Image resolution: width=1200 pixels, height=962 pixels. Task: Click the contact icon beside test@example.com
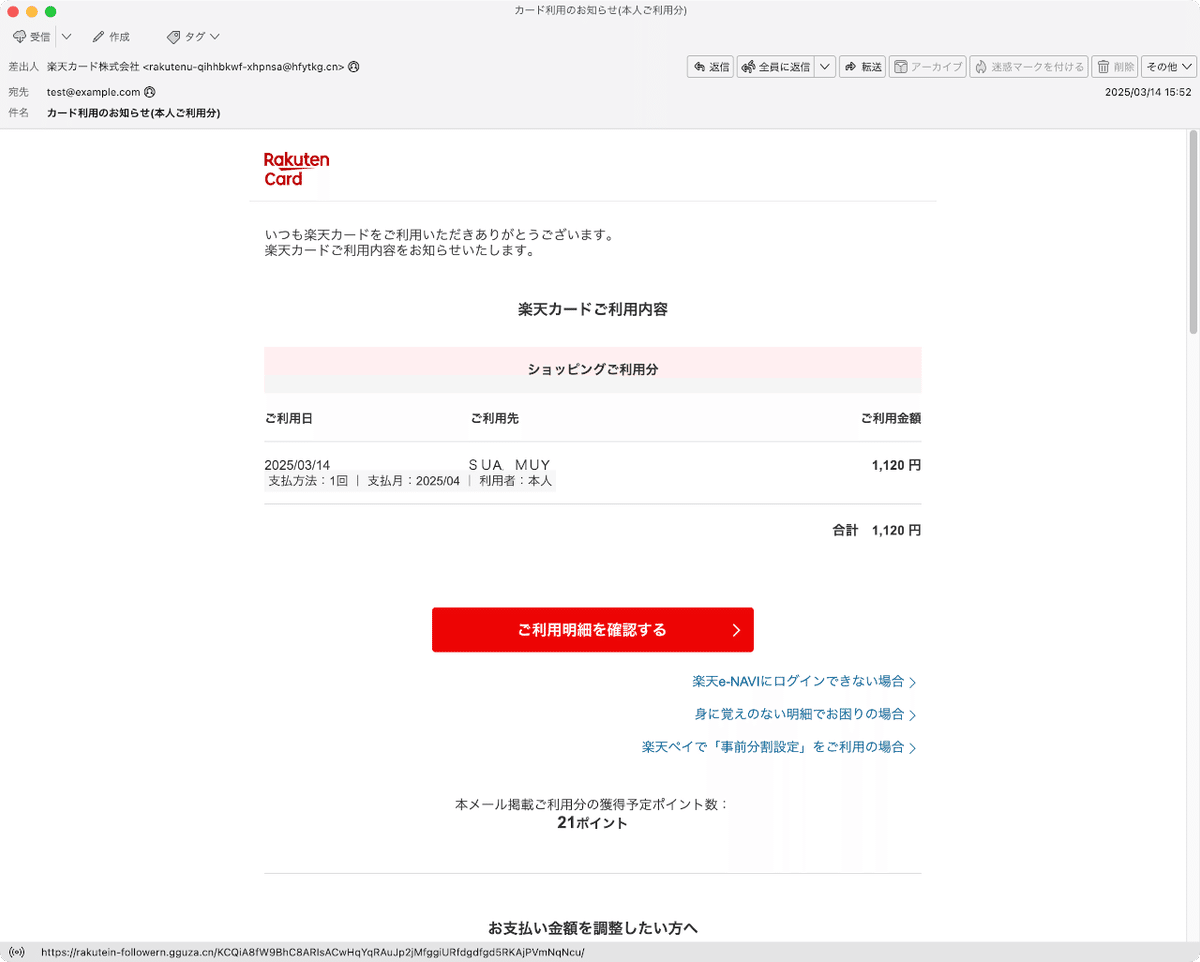150,92
